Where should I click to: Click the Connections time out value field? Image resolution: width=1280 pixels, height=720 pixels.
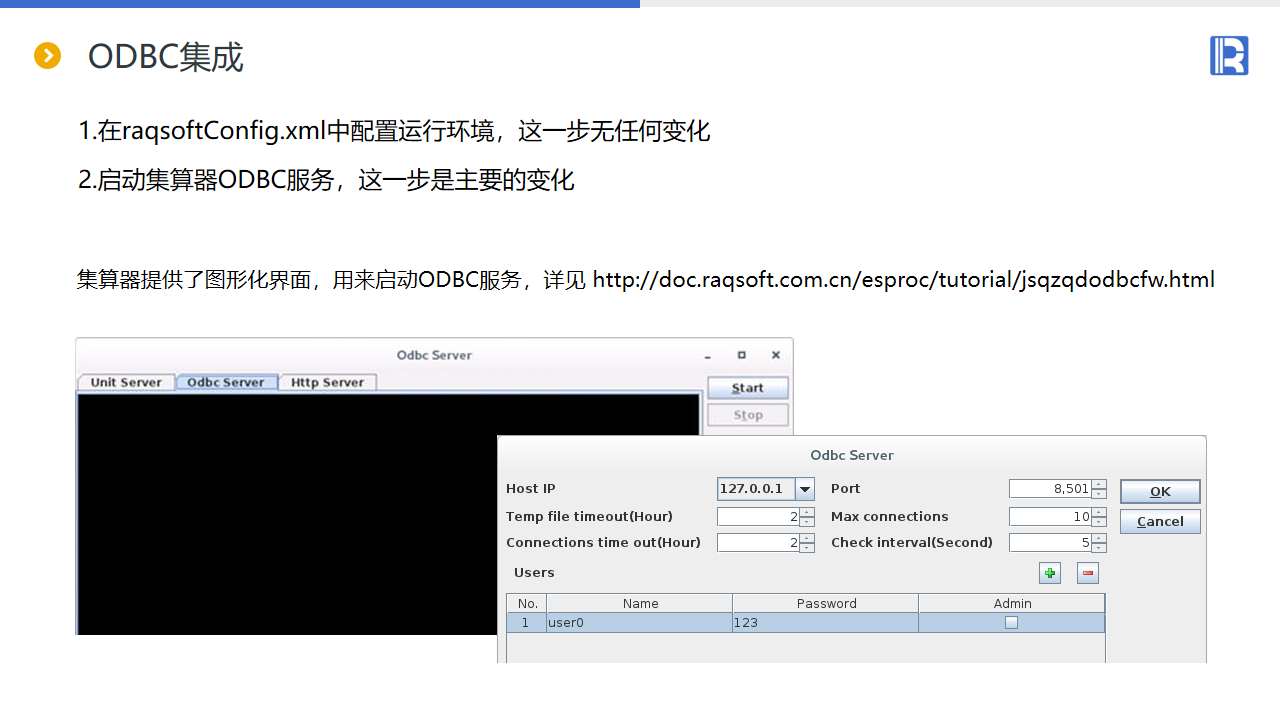(758, 543)
